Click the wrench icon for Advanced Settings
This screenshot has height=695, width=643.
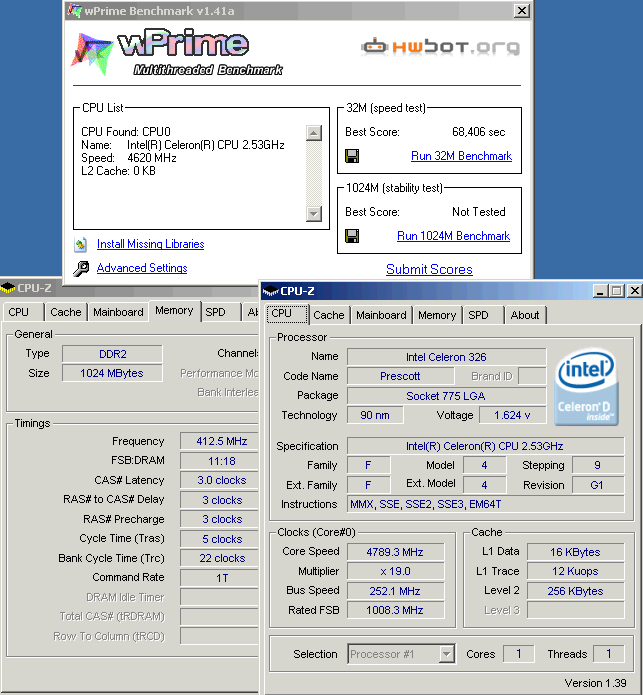[81, 268]
